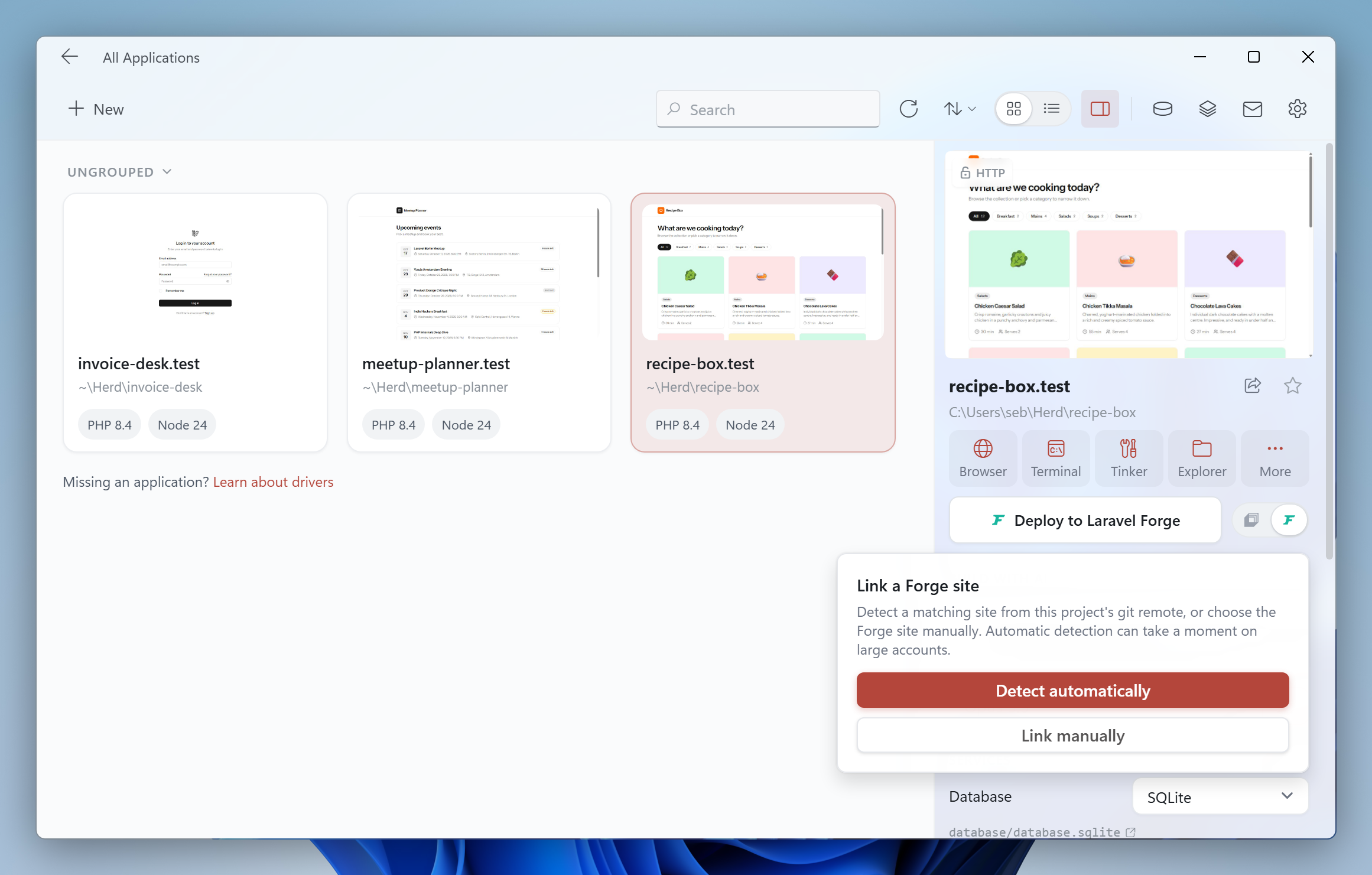The width and height of the screenshot is (1372, 875).
Task: Click the HTTP lock badge
Action: tap(983, 173)
